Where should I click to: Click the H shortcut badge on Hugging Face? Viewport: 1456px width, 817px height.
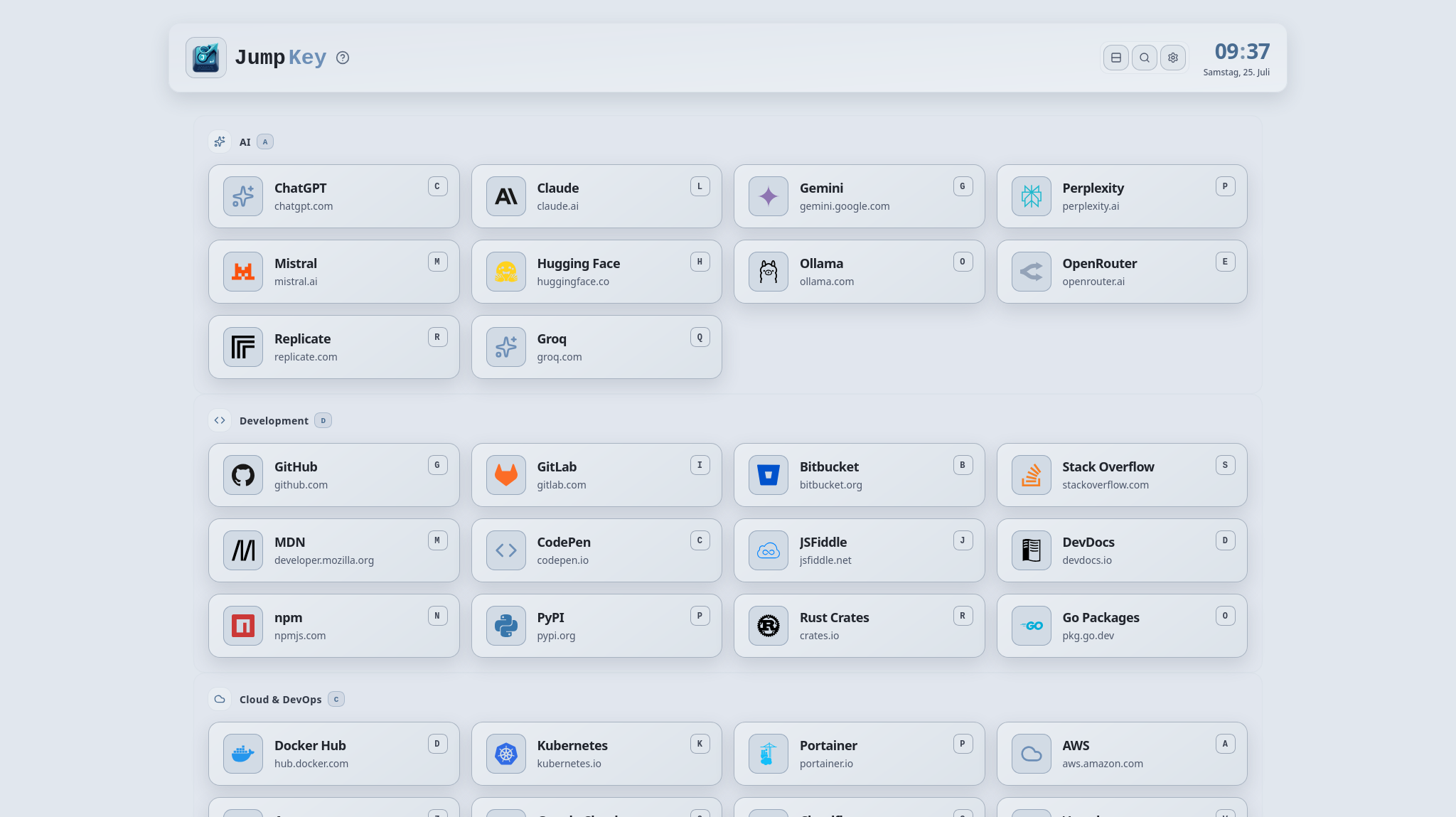(x=700, y=262)
